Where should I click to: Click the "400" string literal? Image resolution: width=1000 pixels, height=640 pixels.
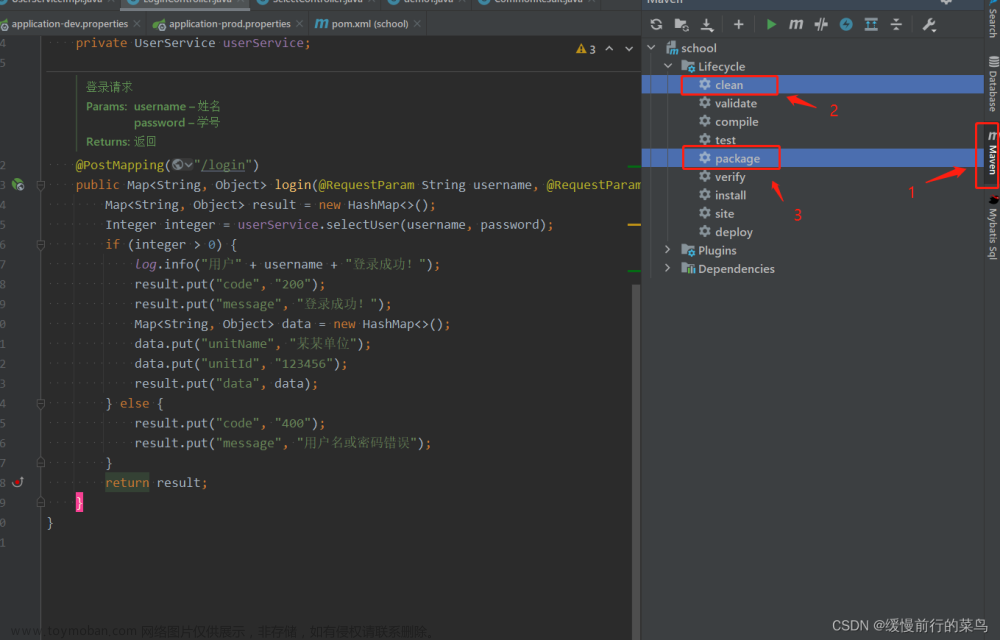(293, 423)
